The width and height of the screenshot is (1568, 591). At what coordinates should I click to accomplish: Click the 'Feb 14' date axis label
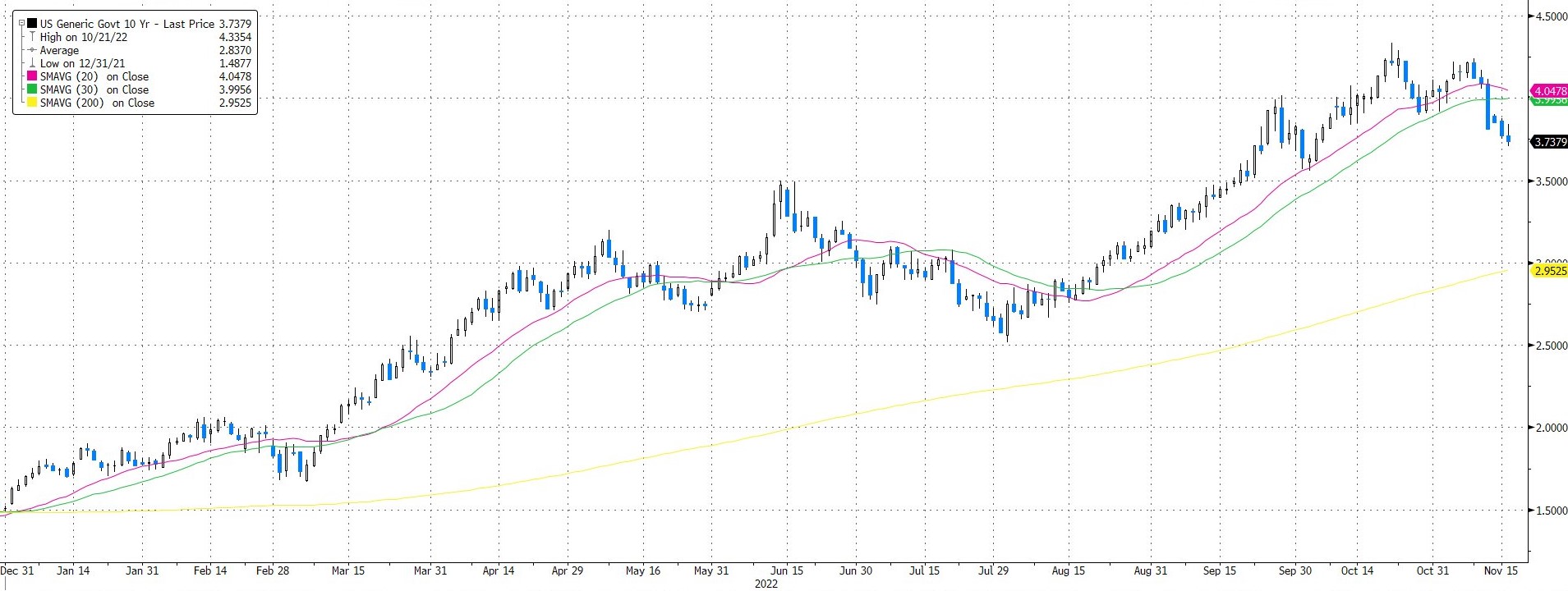[210, 570]
